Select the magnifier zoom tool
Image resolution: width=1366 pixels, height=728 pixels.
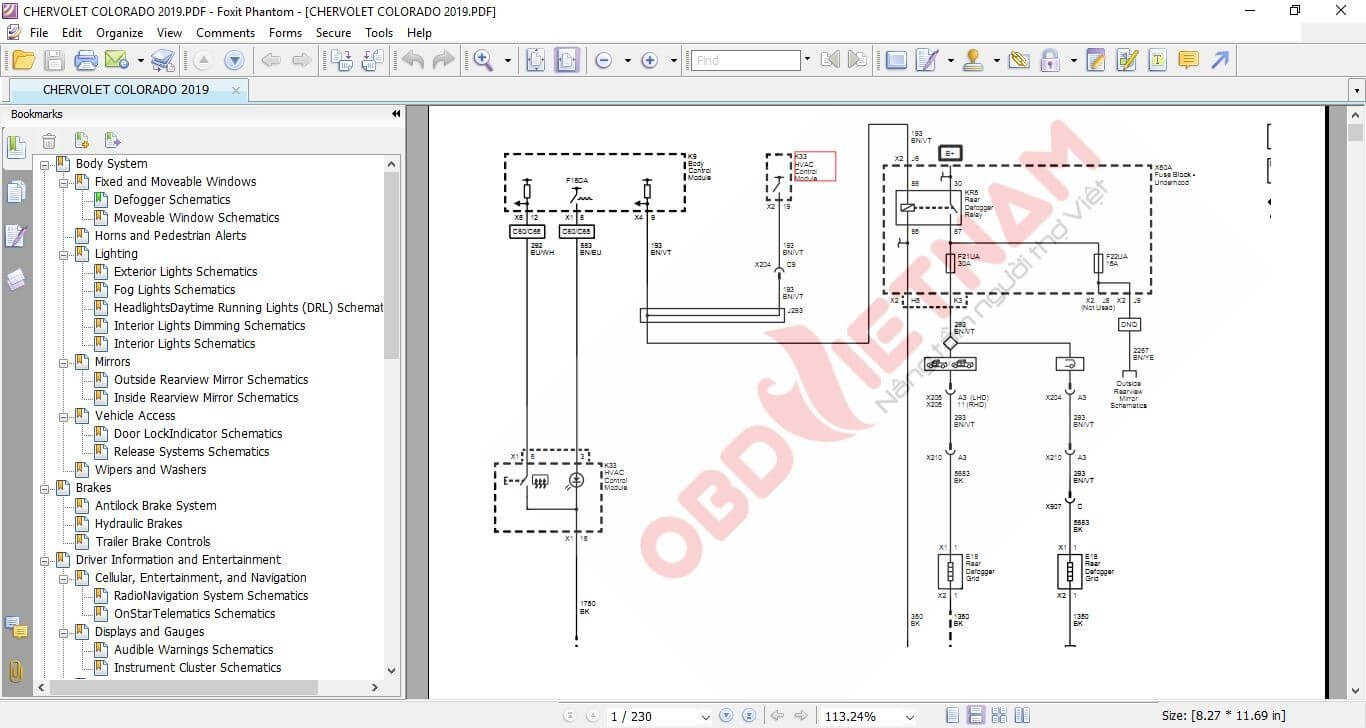click(484, 60)
